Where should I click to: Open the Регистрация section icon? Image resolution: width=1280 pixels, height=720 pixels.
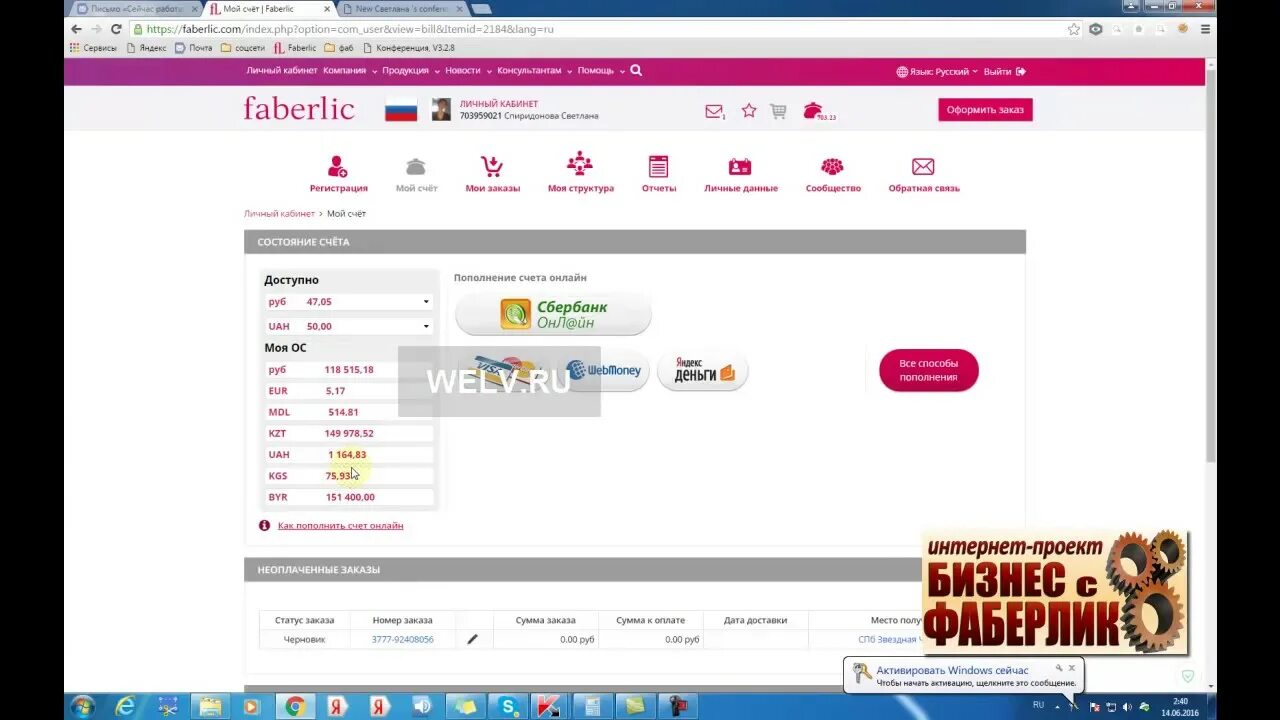click(x=338, y=166)
